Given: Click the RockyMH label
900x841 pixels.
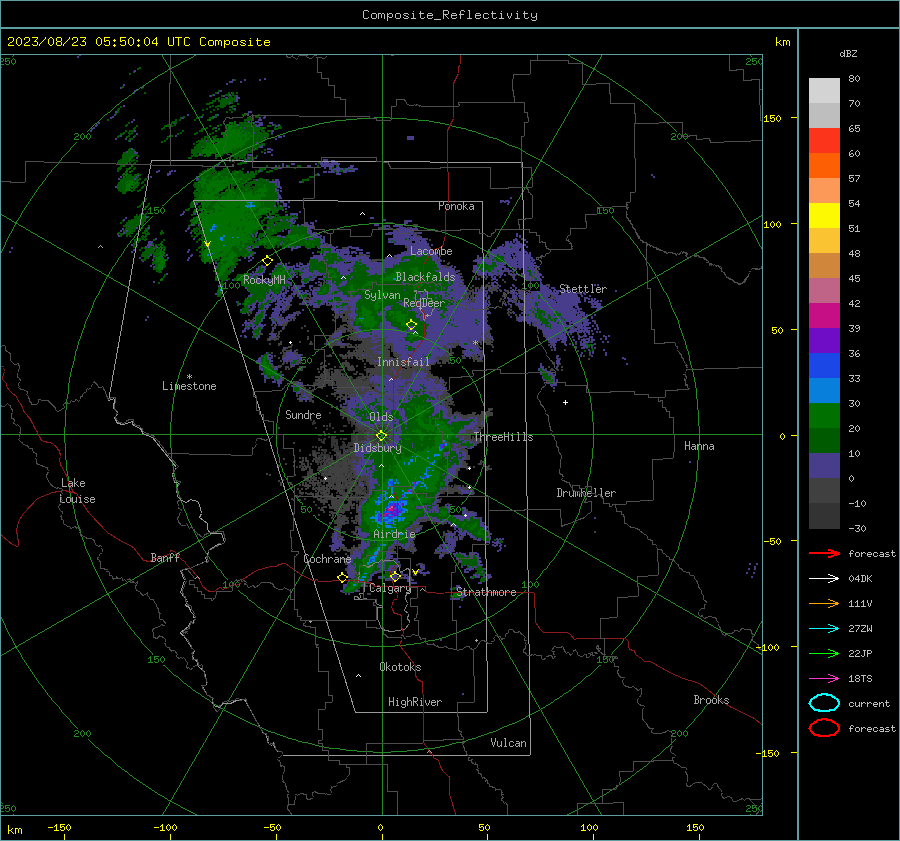Looking at the screenshot, I should tap(264, 280).
